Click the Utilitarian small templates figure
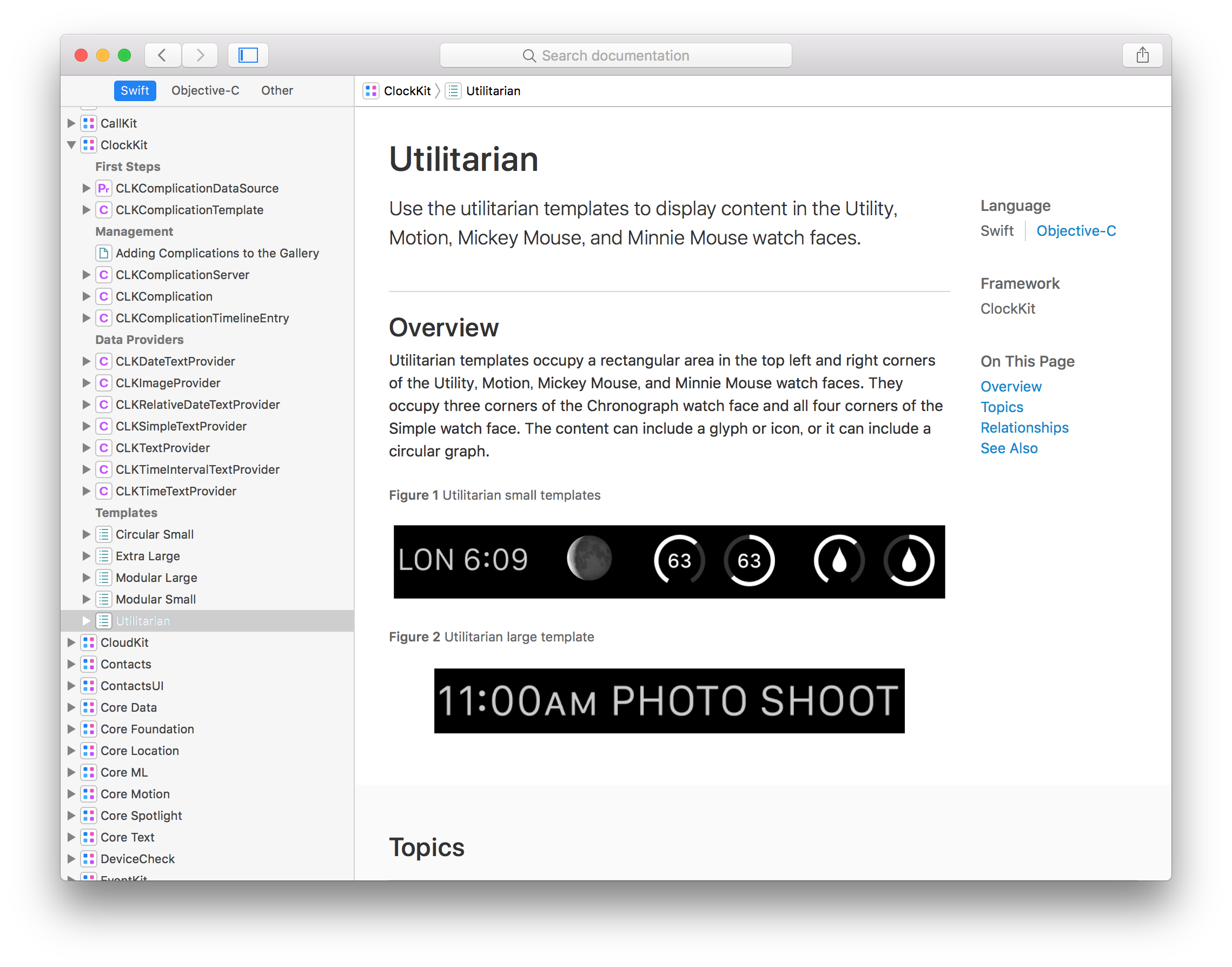This screenshot has height=967, width=1232. coord(669,561)
